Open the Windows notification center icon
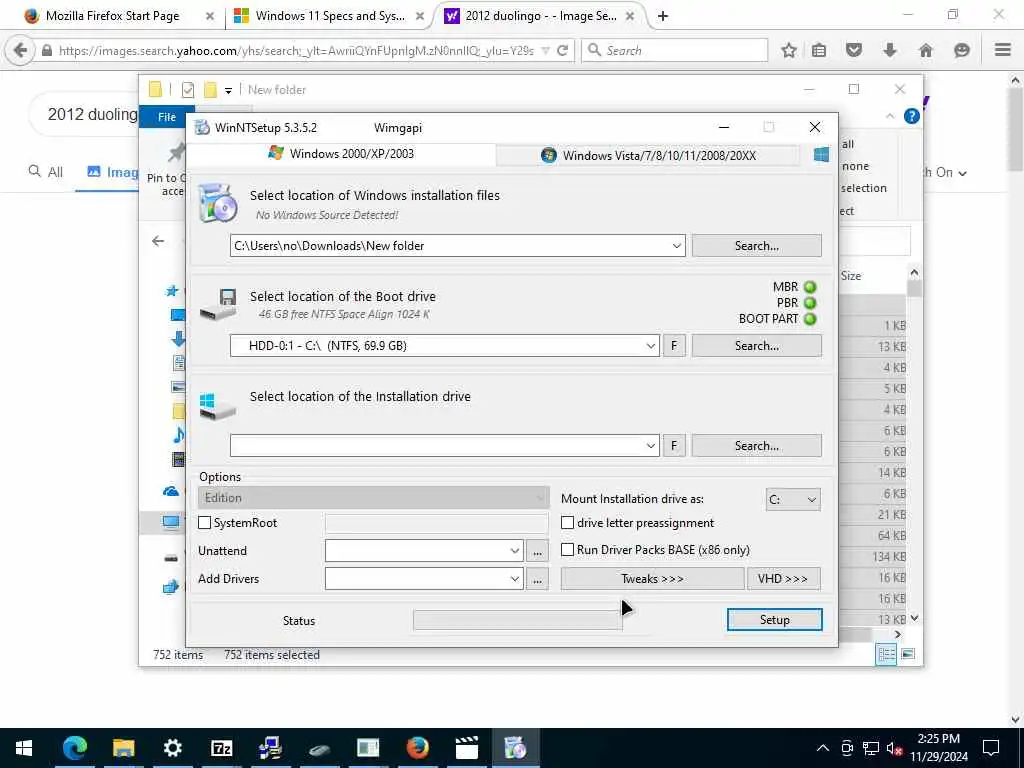Screen dimensions: 1024x768 991,748
